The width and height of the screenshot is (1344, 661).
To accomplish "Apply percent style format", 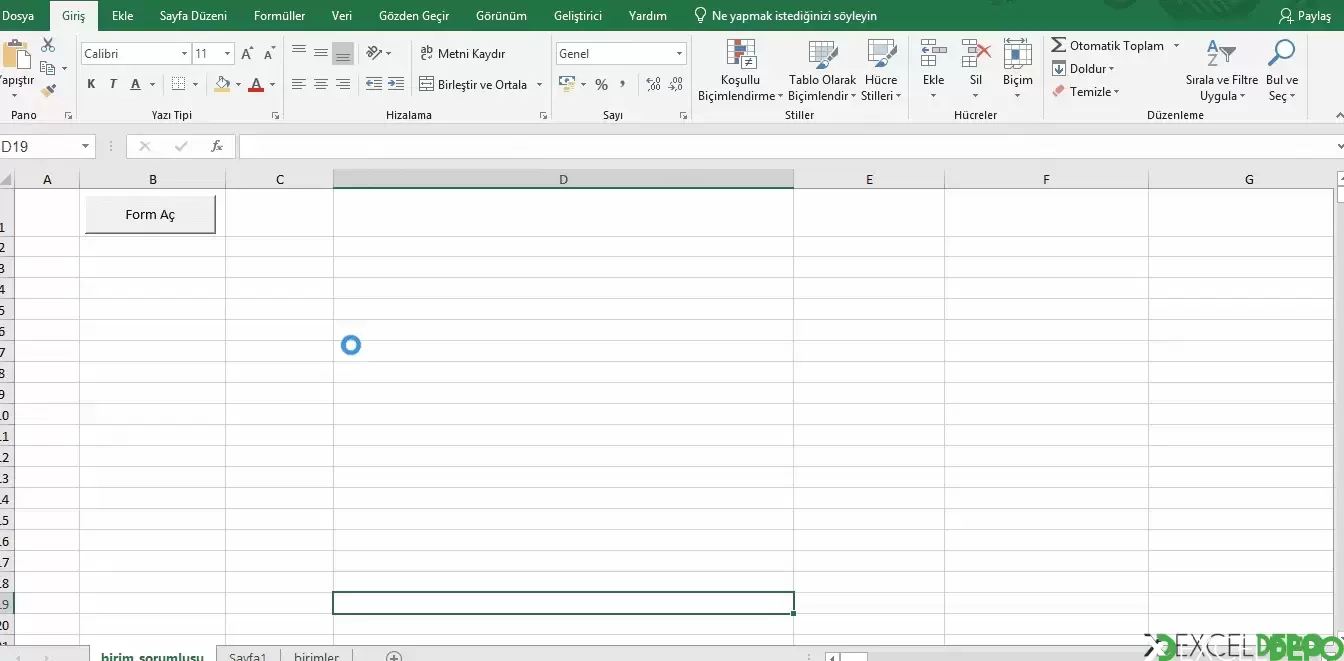I will point(601,84).
